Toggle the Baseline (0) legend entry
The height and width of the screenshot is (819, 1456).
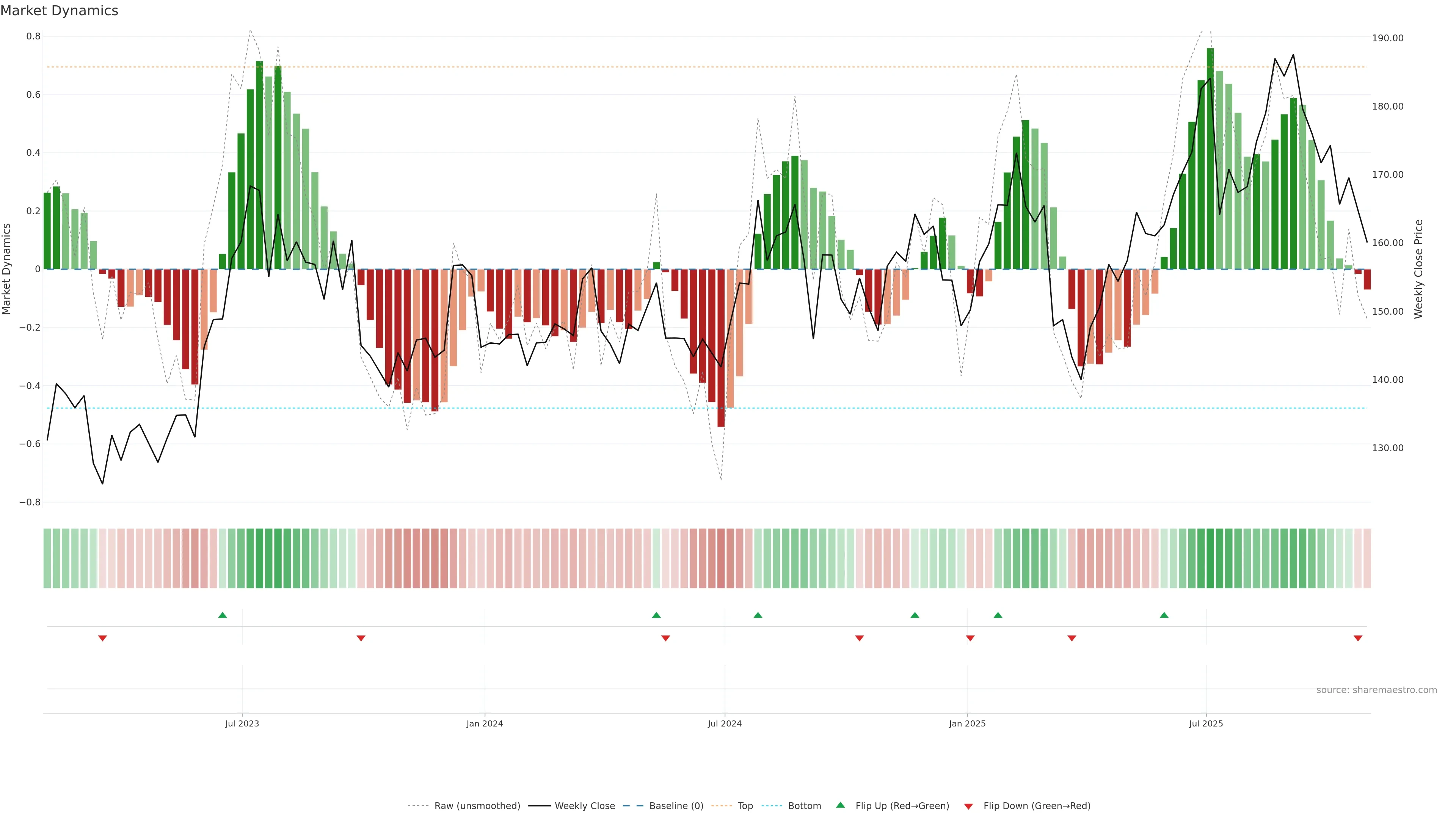click(x=676, y=806)
